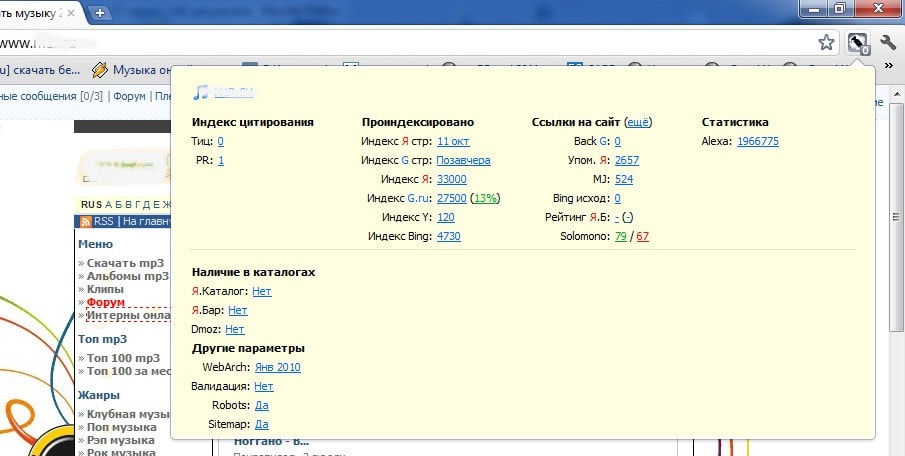Click the Alexa rank 1966775 link
Screen dimensions: 905x456
point(757,141)
